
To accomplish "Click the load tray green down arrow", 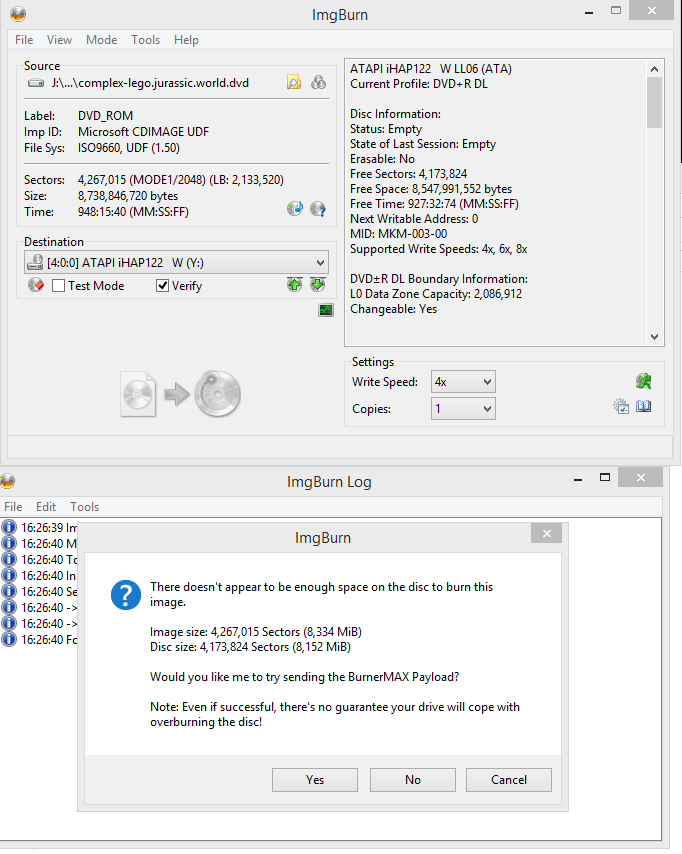I will point(317,285).
